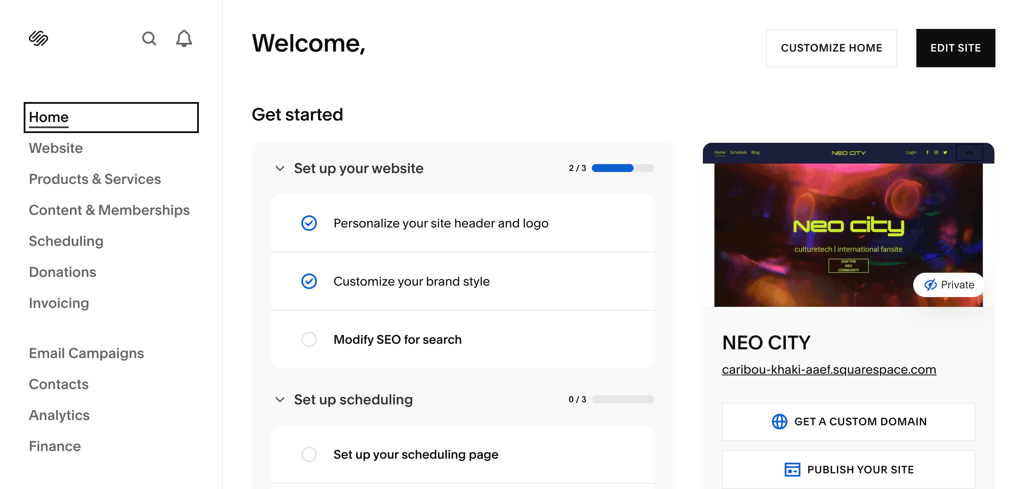Click Personalize your site header and logo text
The height and width of the screenshot is (489, 1024).
pos(441,223)
